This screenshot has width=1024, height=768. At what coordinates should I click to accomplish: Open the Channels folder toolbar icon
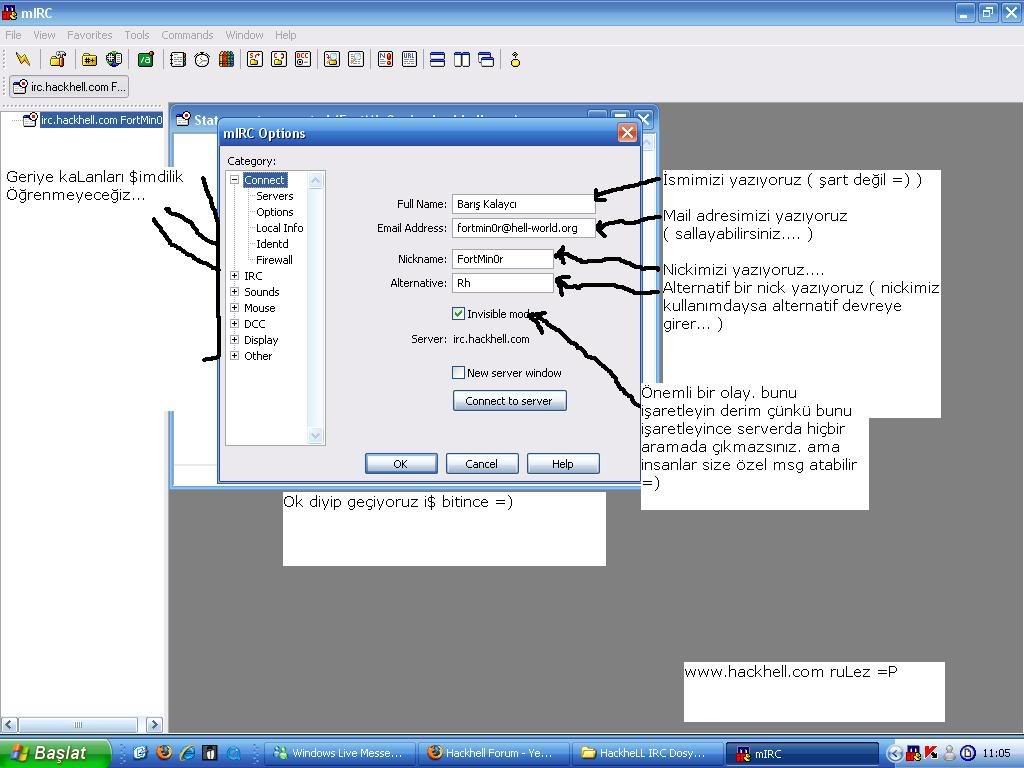click(x=89, y=59)
